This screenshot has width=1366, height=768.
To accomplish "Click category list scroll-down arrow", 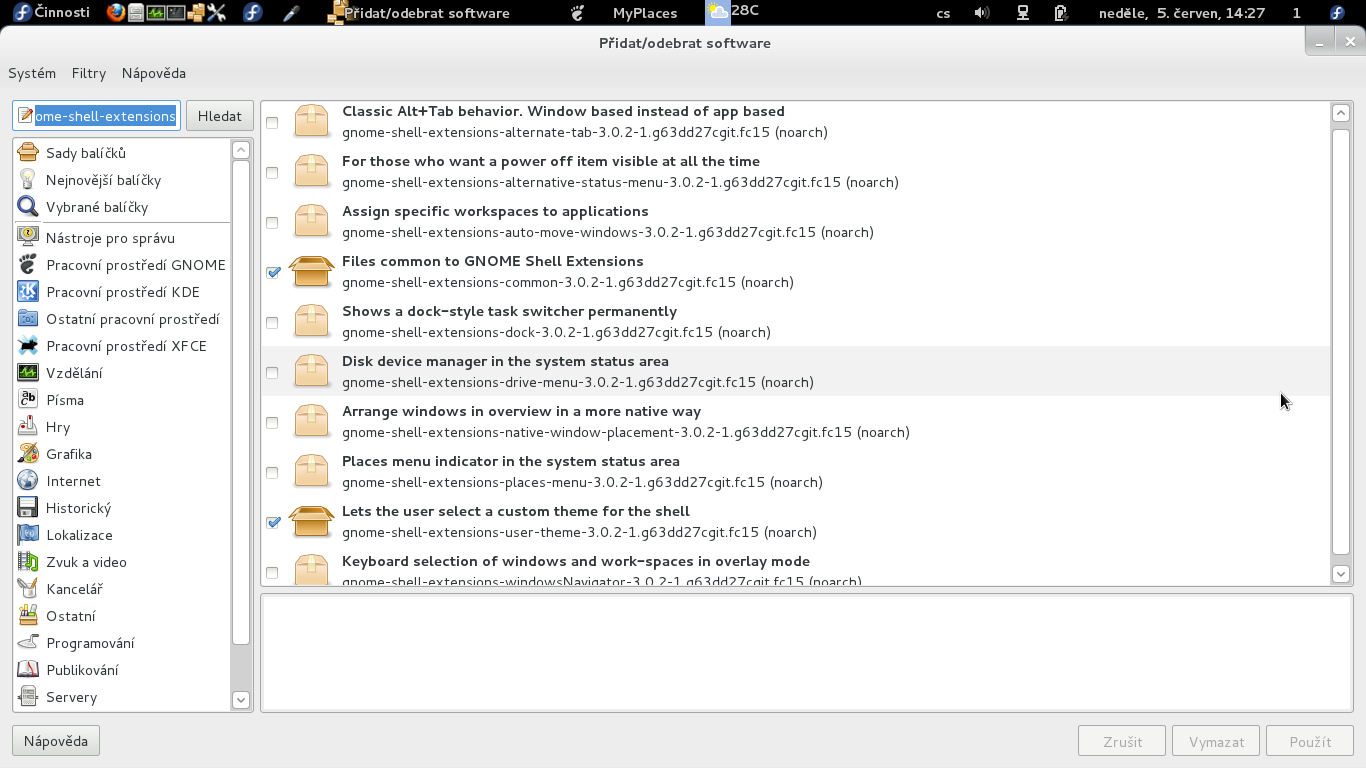I will point(240,700).
